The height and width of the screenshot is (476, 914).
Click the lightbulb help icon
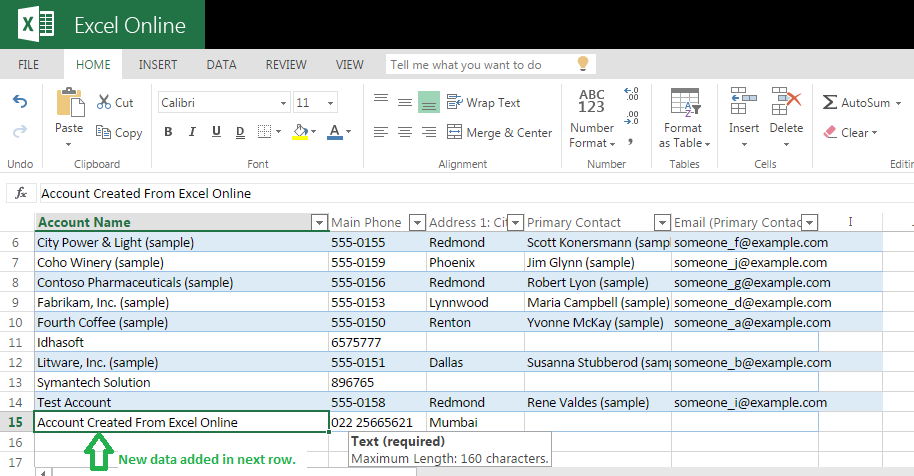(582, 64)
